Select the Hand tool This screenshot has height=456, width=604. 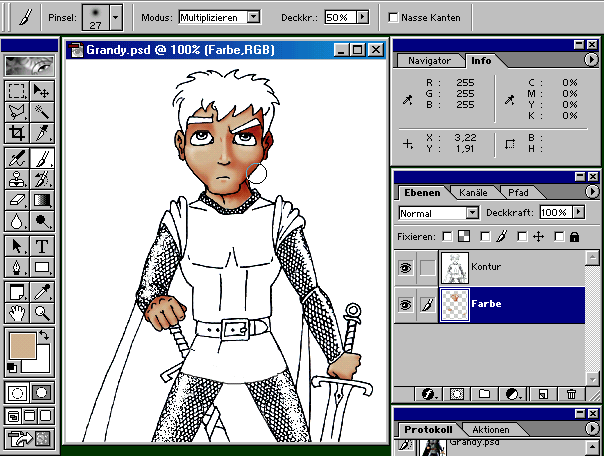coord(17,313)
